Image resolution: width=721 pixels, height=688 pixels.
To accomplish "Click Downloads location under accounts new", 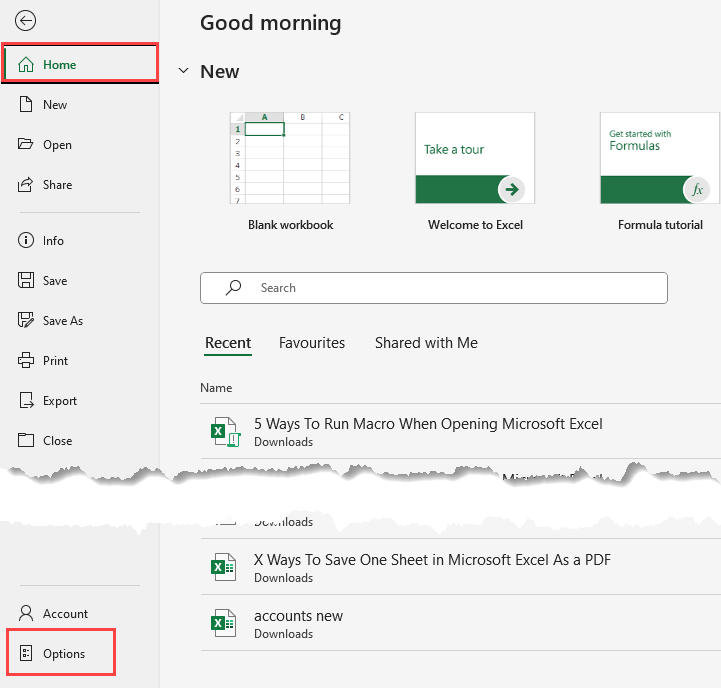I will pos(284,634).
